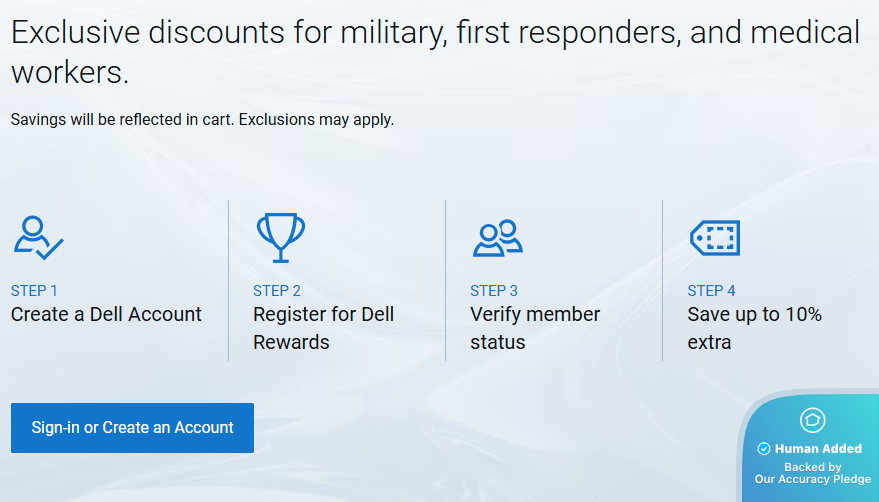Click the STEP 1 label

coord(34,291)
